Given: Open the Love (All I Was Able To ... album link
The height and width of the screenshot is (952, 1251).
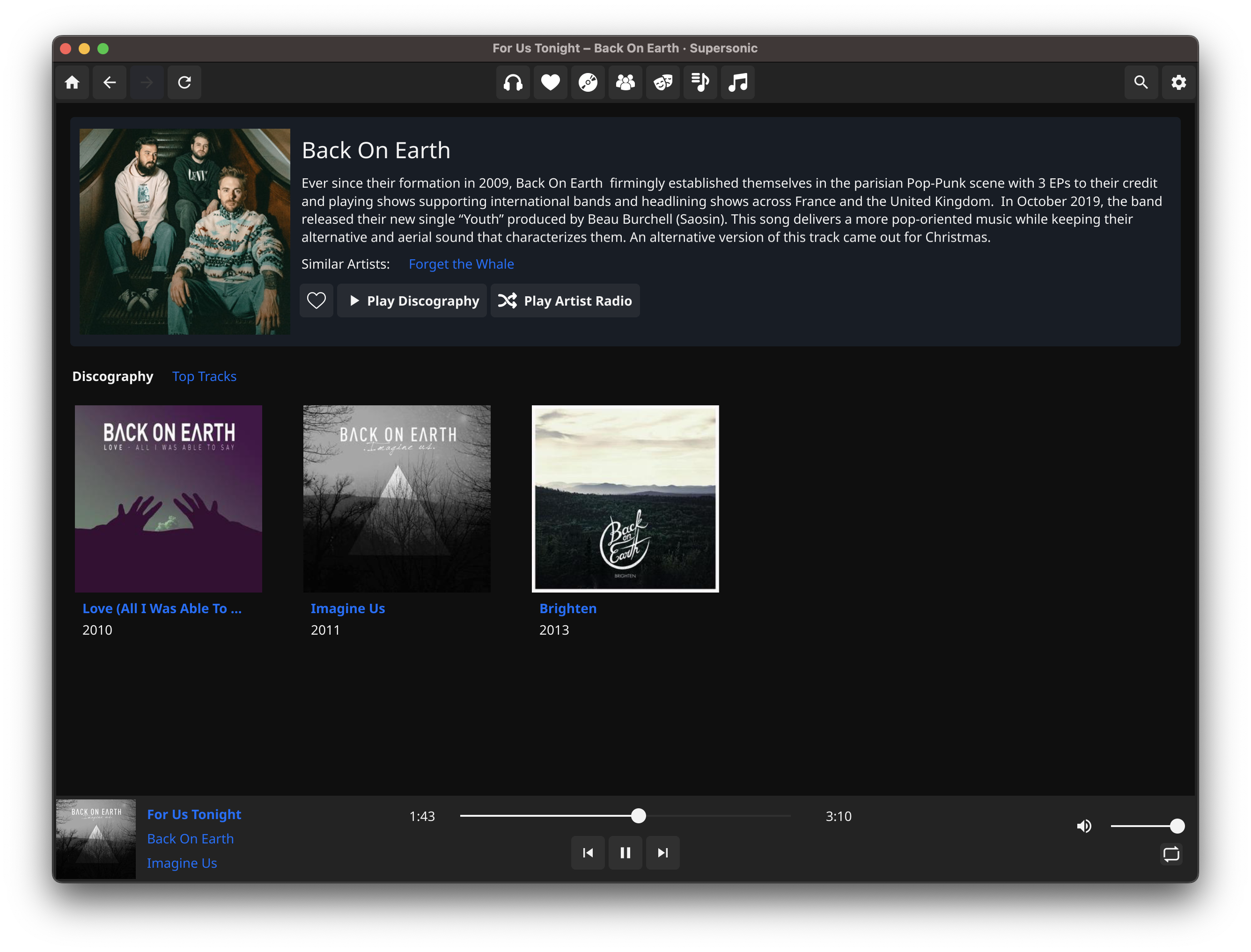Looking at the screenshot, I should [x=162, y=608].
